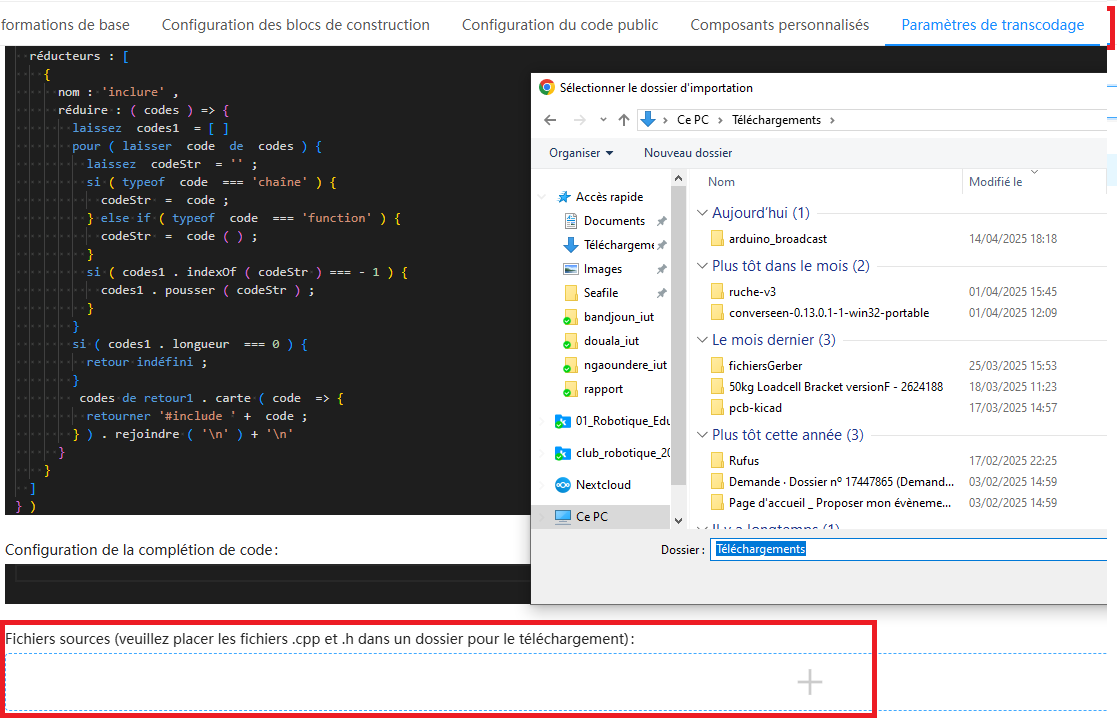This screenshot has width=1117, height=726.
Task: Collapse Plus tôt cette année (3) group
Action: pos(702,435)
